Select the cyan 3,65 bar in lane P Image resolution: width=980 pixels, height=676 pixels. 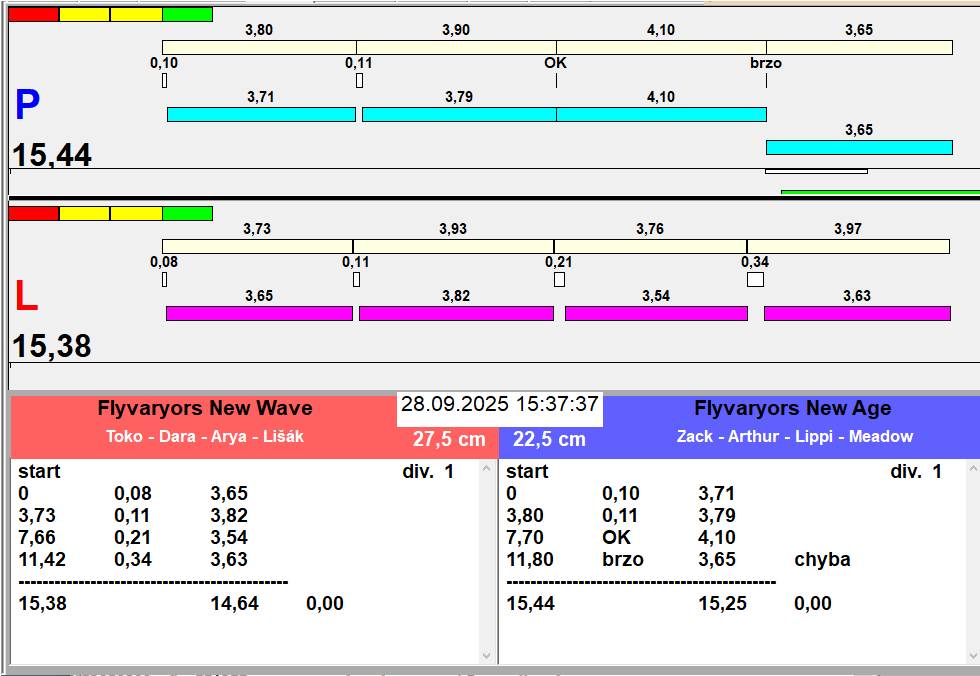coord(858,148)
